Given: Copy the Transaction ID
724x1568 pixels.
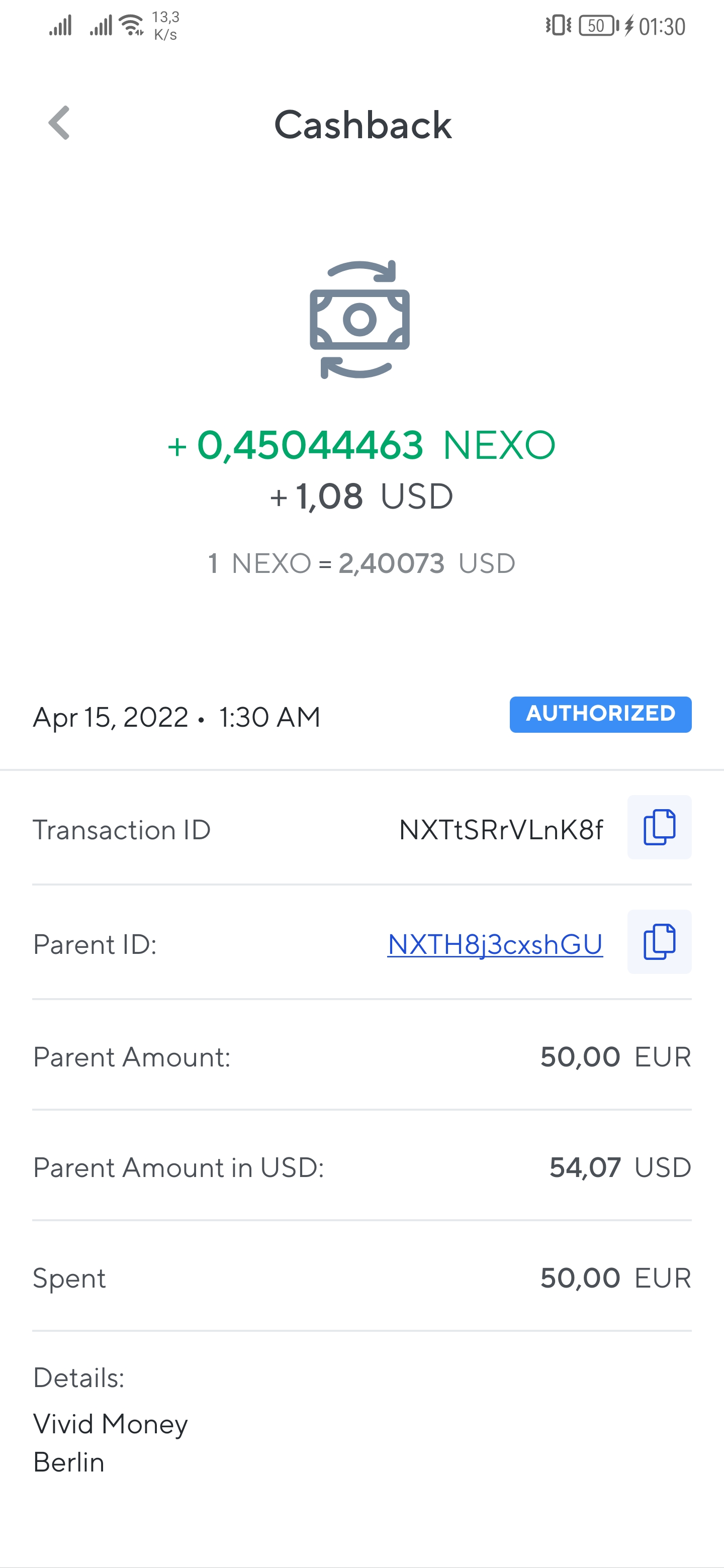Looking at the screenshot, I should coord(659,827).
